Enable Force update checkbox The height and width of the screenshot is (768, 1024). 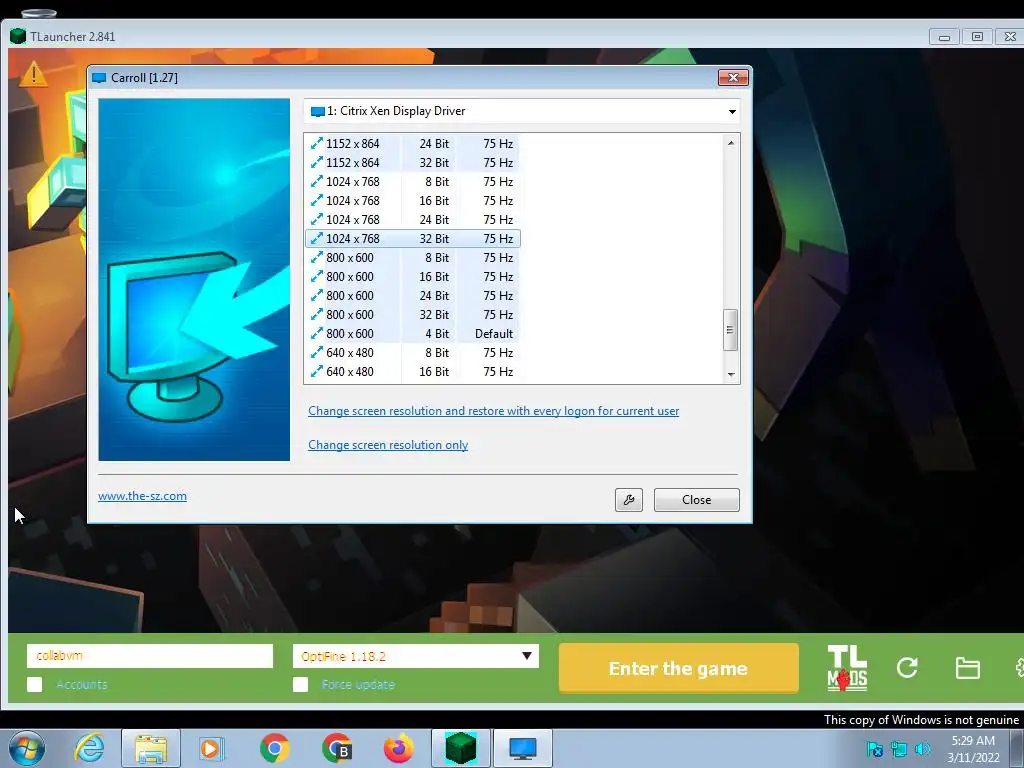coord(300,684)
